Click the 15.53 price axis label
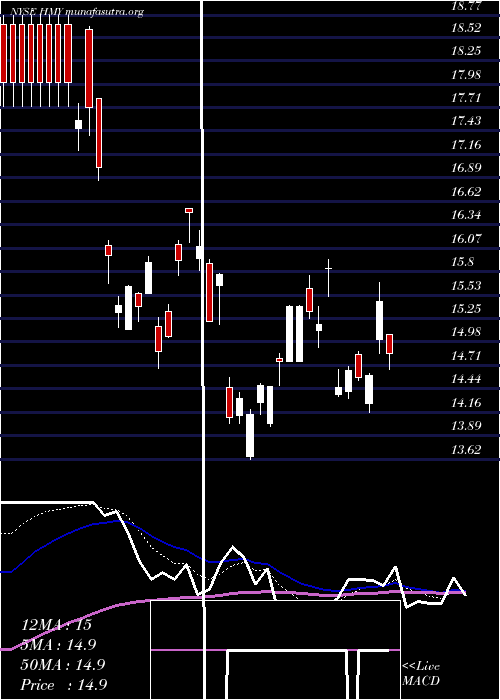 [467, 286]
